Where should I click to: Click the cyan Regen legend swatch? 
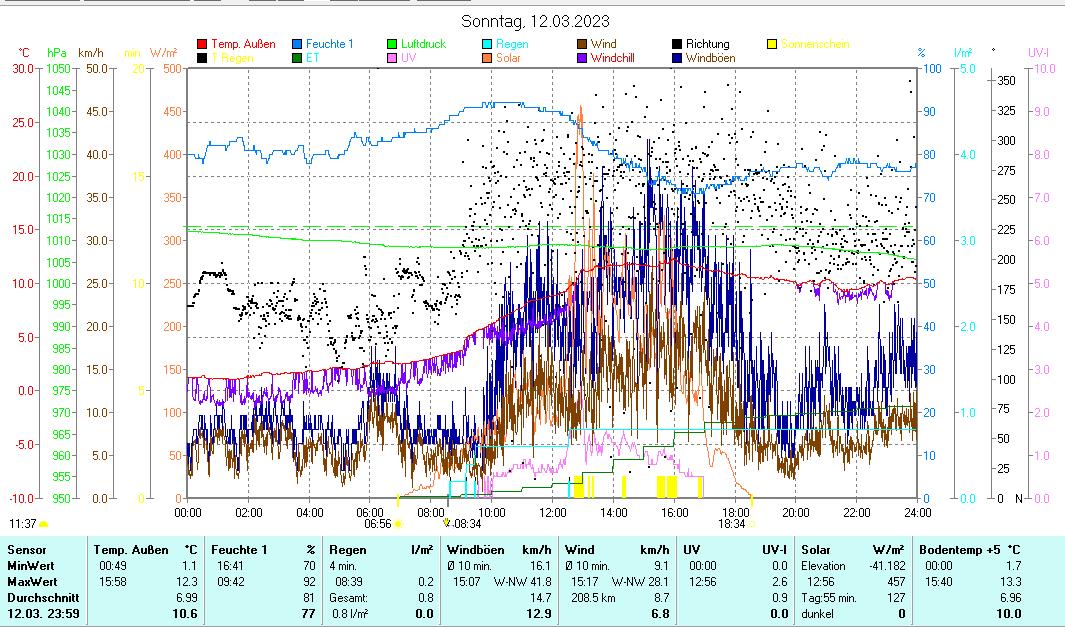point(487,44)
